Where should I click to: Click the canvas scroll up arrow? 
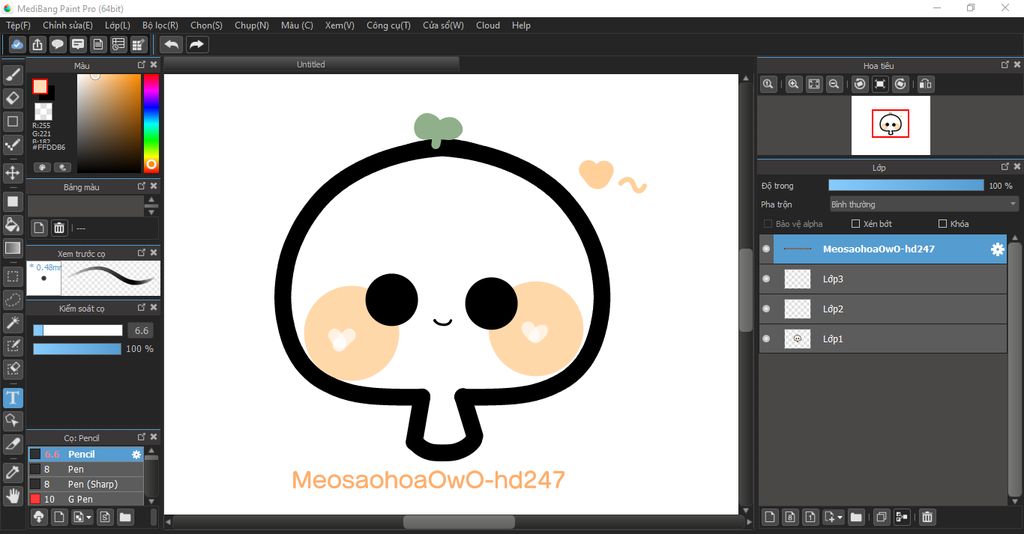(x=746, y=78)
